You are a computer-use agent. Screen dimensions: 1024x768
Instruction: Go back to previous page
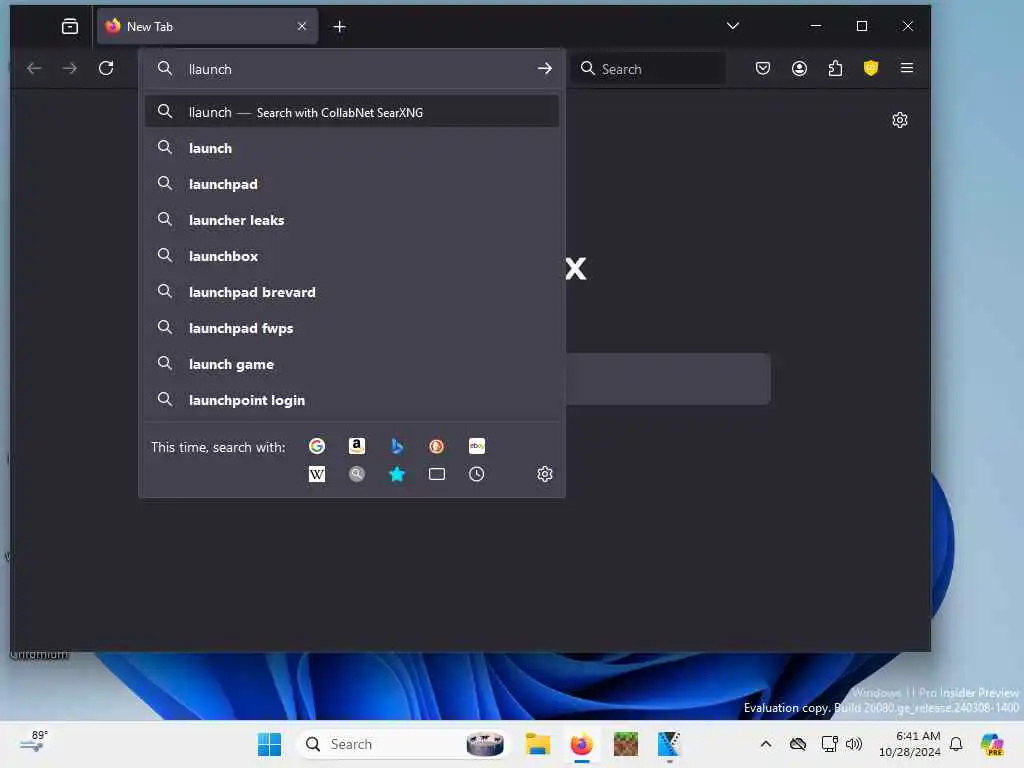pos(34,68)
